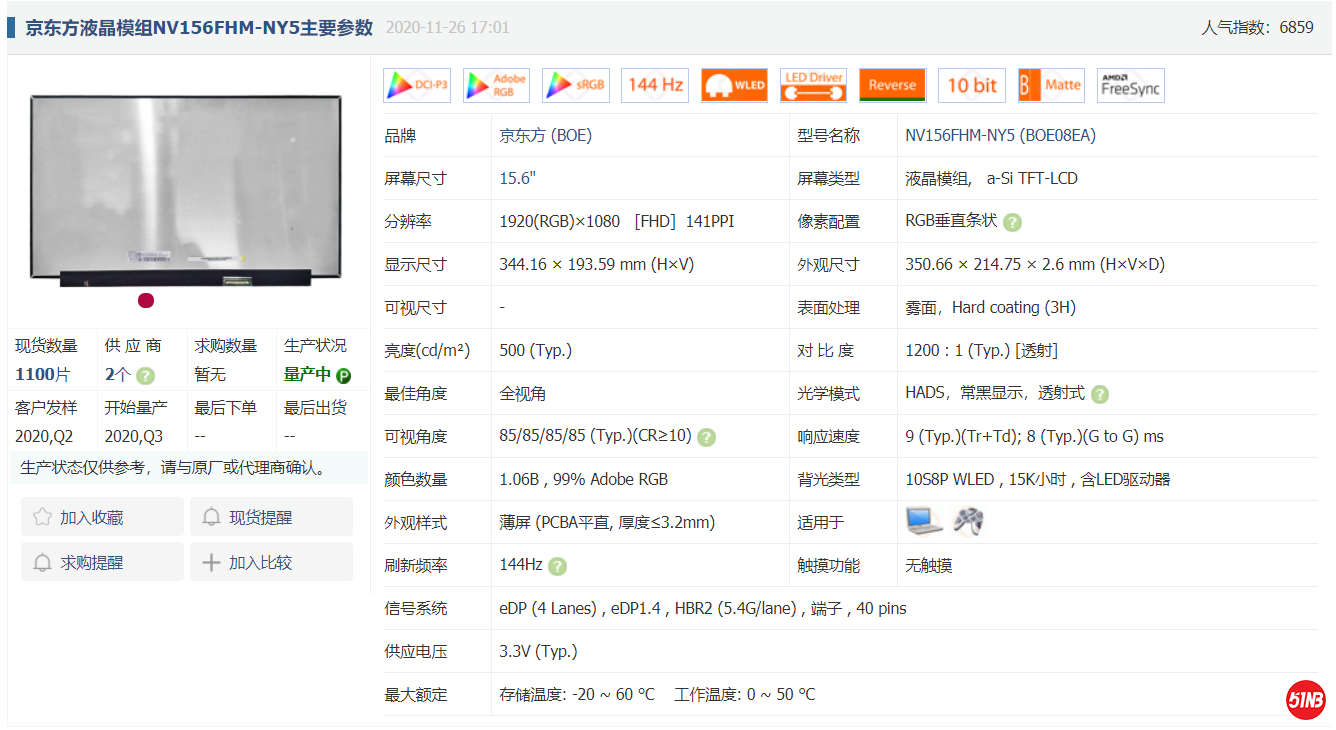This screenshot has width=1336, height=730.
Task: Click the Matte surface badge
Action: [x=1051, y=86]
